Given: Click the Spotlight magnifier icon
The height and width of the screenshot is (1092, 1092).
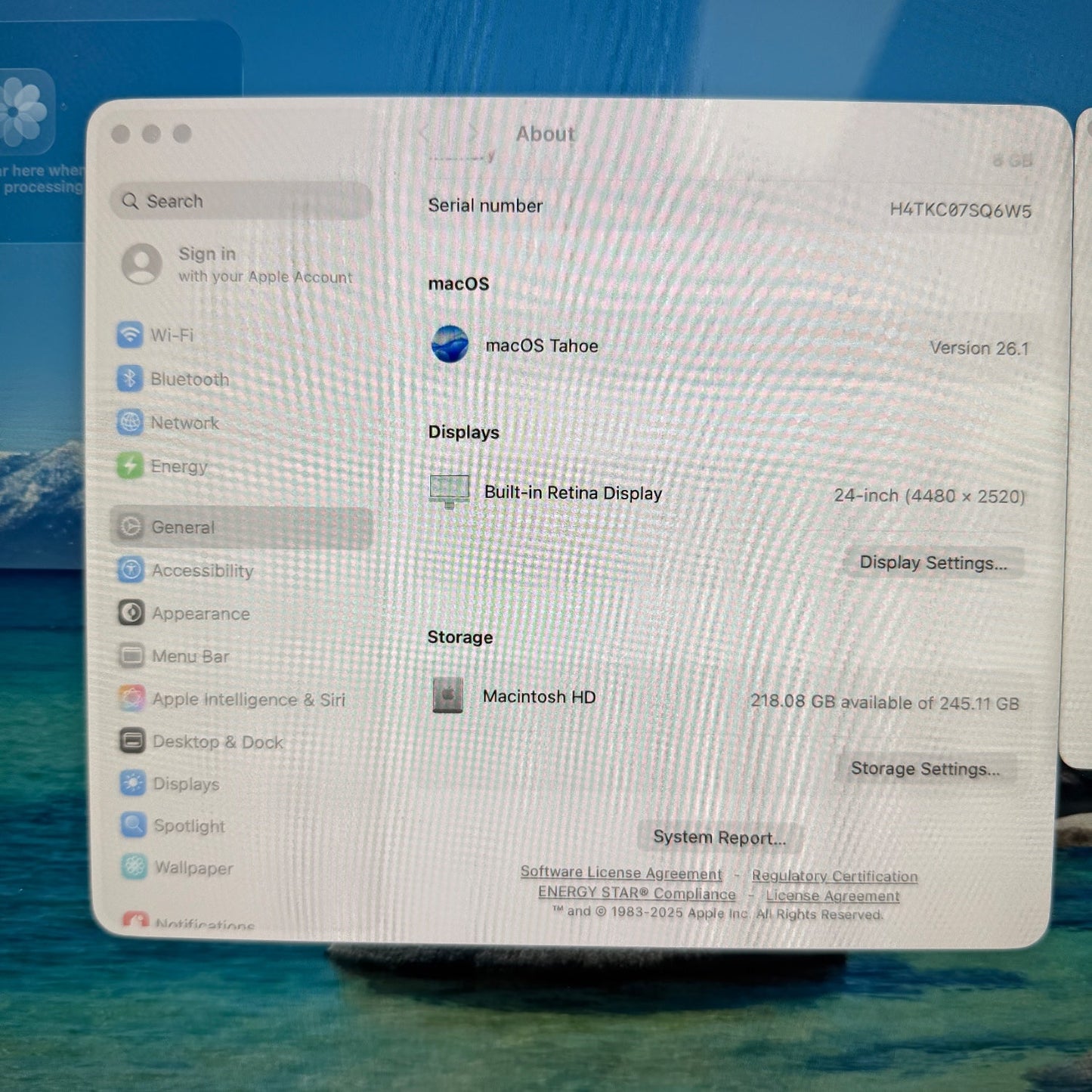Looking at the screenshot, I should (x=133, y=825).
